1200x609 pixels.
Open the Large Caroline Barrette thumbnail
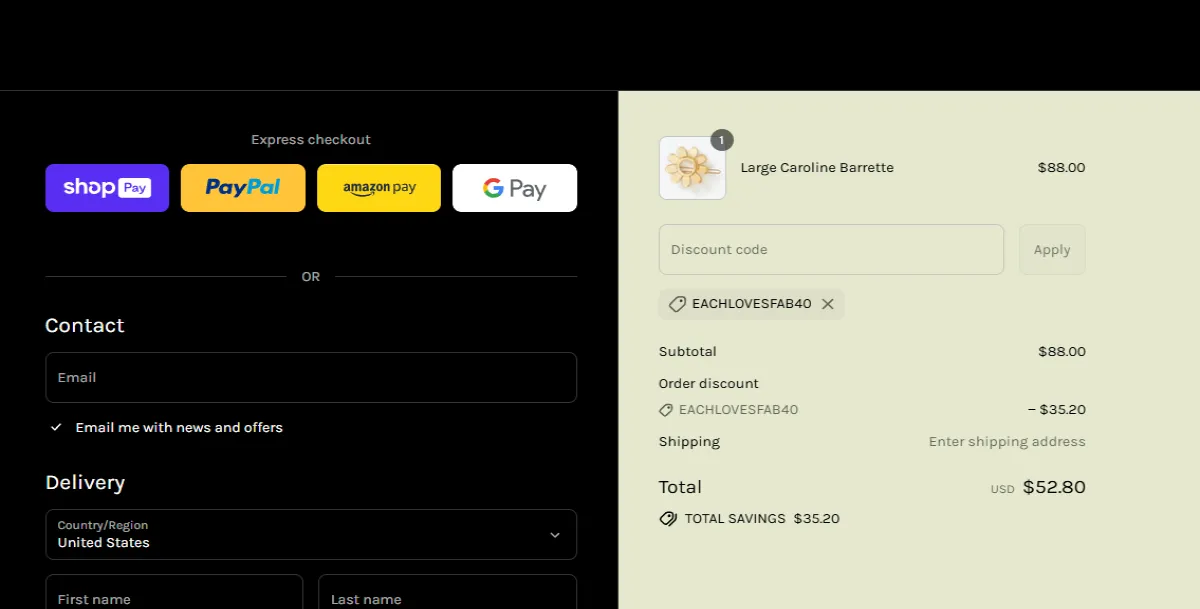tap(692, 168)
